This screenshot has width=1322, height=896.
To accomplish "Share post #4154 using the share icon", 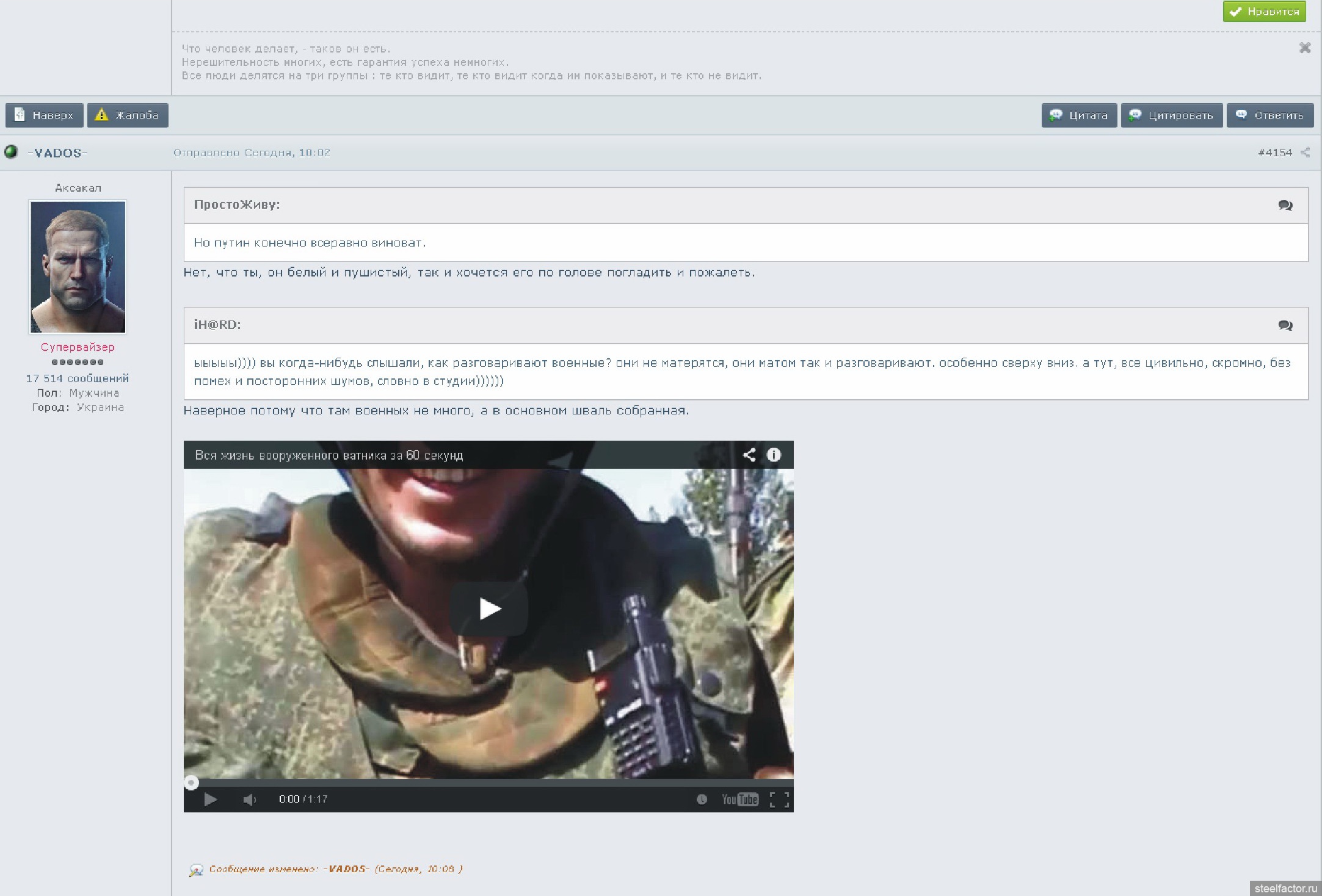I will pos(1306,153).
